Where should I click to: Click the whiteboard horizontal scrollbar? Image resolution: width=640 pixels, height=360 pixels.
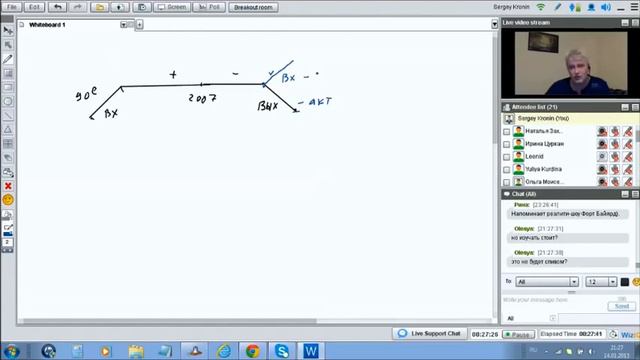point(169,321)
